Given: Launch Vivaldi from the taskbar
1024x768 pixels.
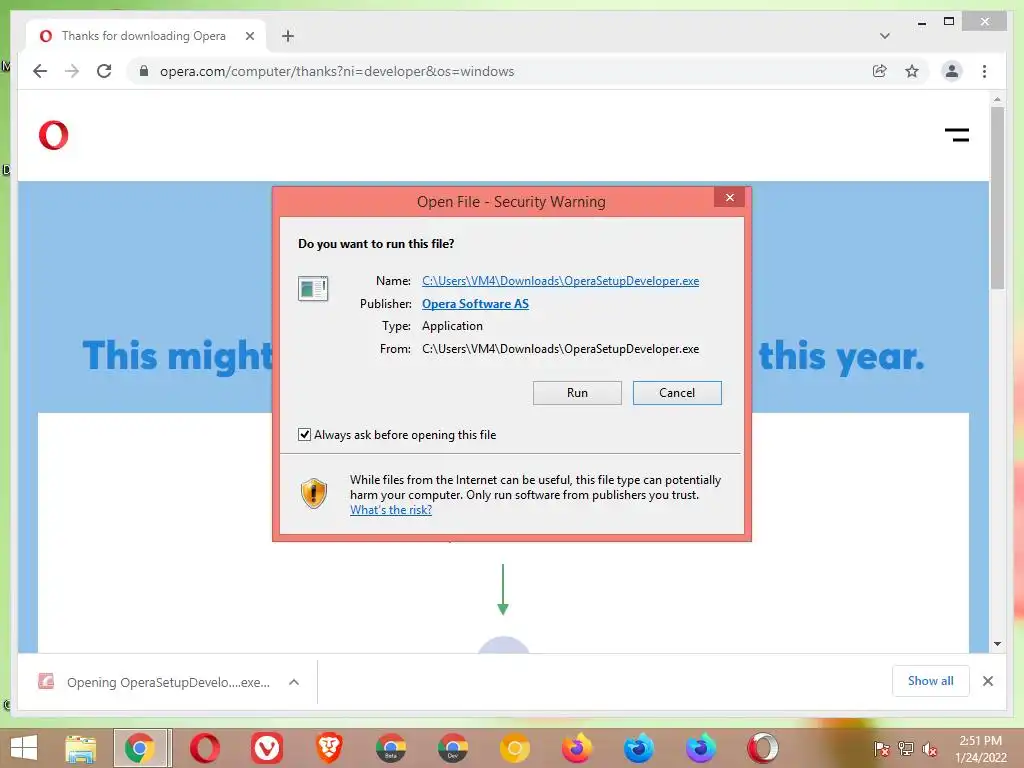Looking at the screenshot, I should pyautogui.click(x=266, y=748).
